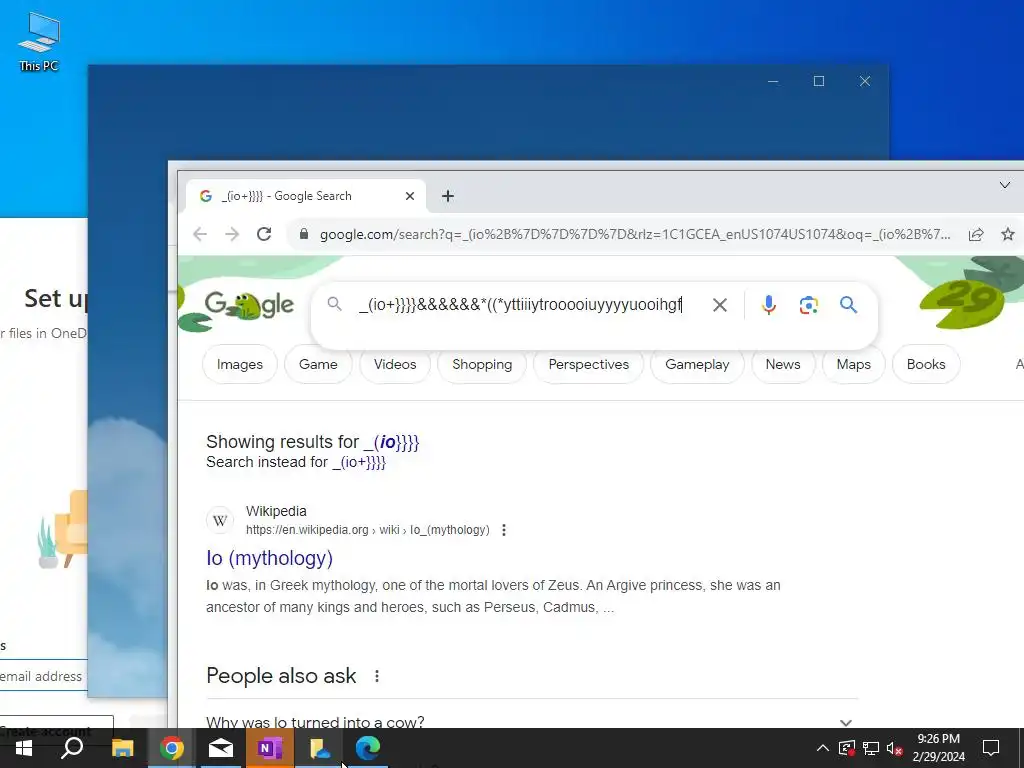Open Mail app from taskbar
The width and height of the screenshot is (1024, 768).
click(x=221, y=748)
